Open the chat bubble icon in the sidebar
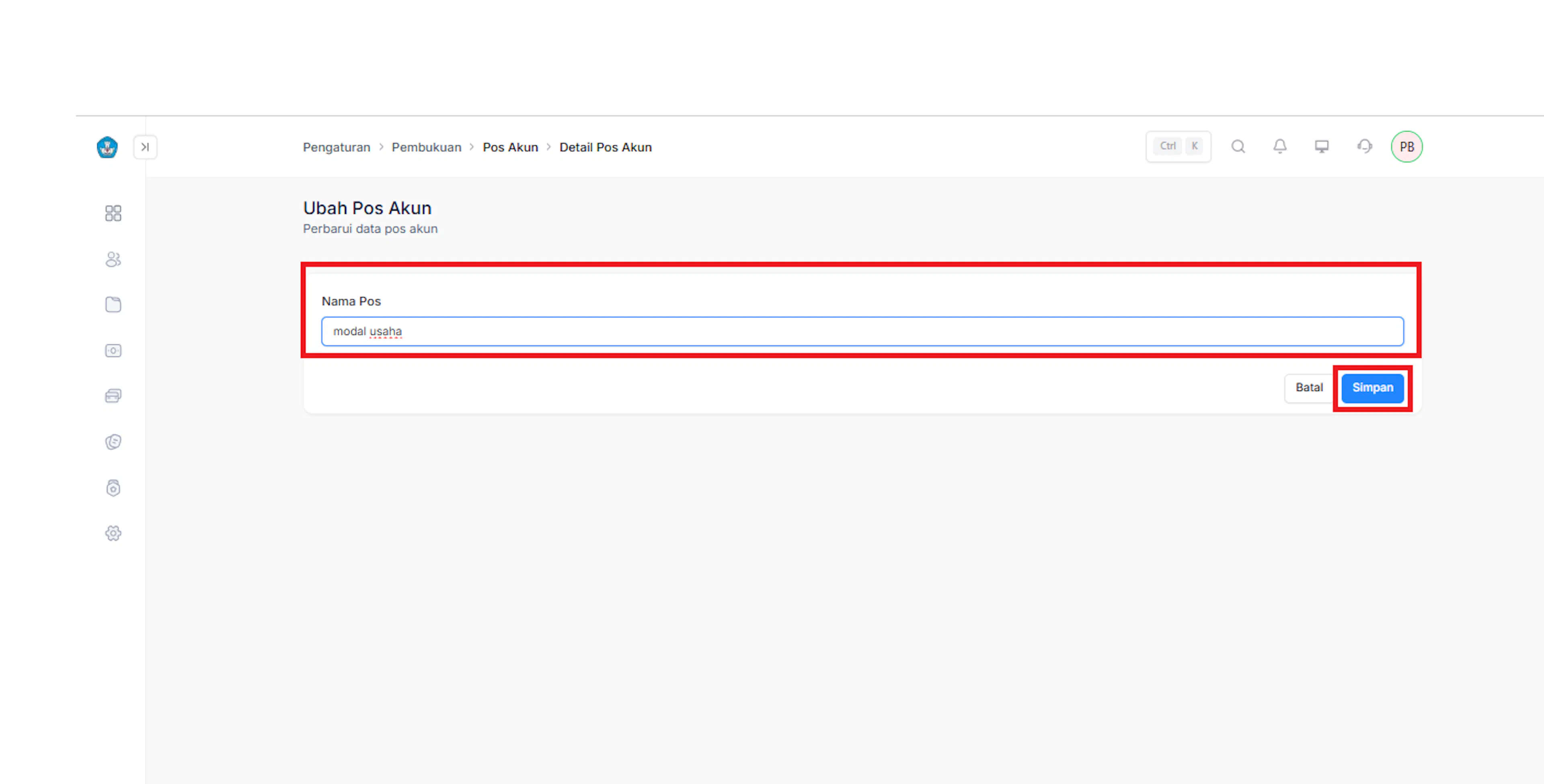This screenshot has width=1544, height=784. (x=113, y=442)
